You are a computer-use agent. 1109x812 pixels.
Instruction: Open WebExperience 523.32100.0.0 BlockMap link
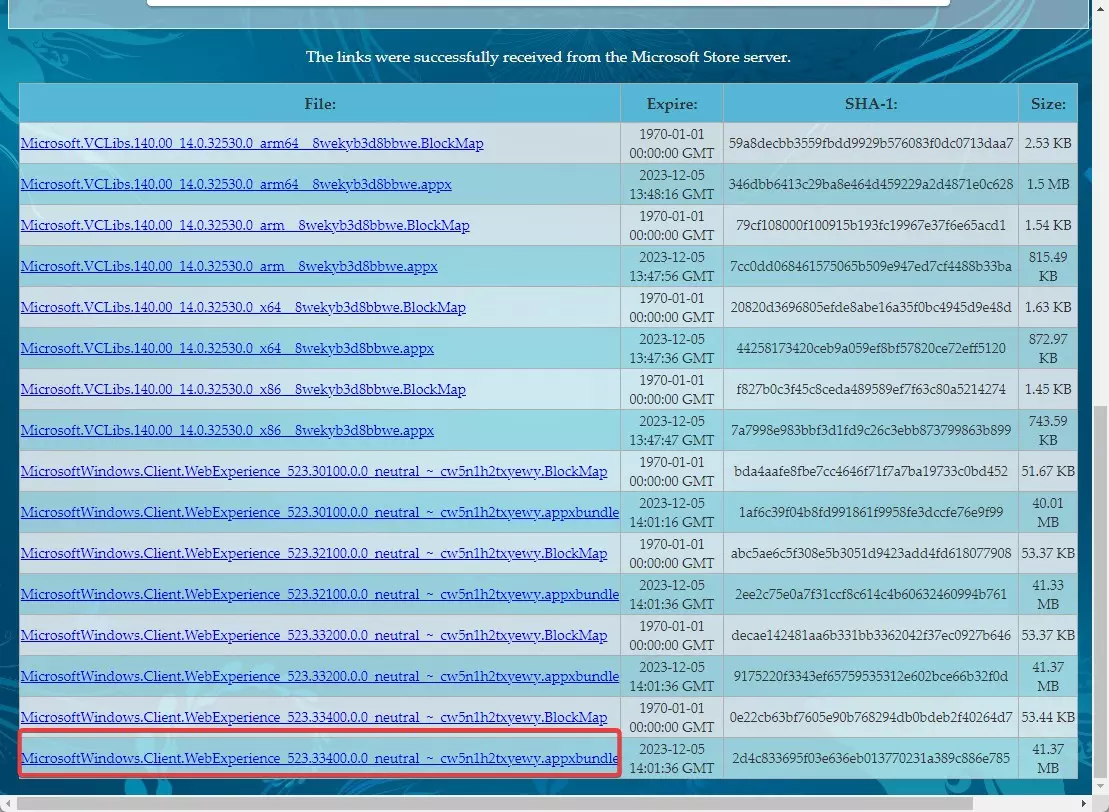coord(314,553)
